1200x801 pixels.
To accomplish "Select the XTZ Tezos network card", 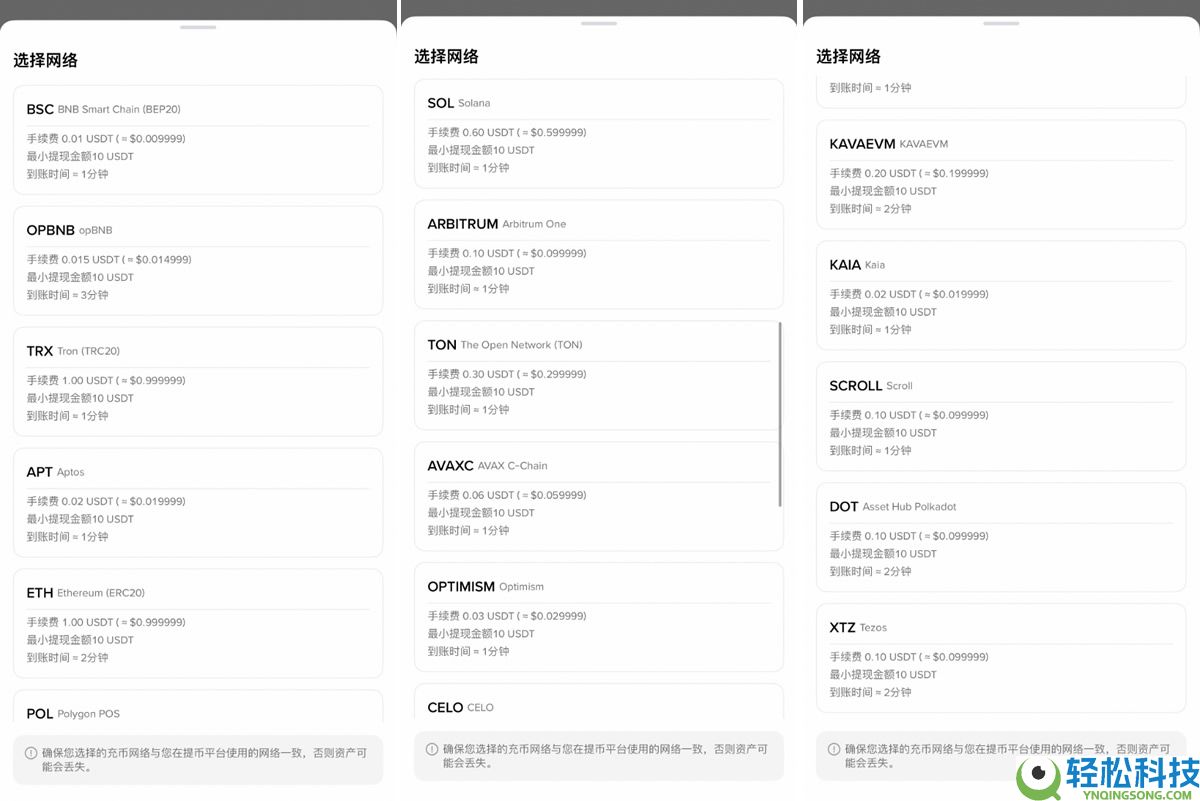I will [x=1000, y=658].
